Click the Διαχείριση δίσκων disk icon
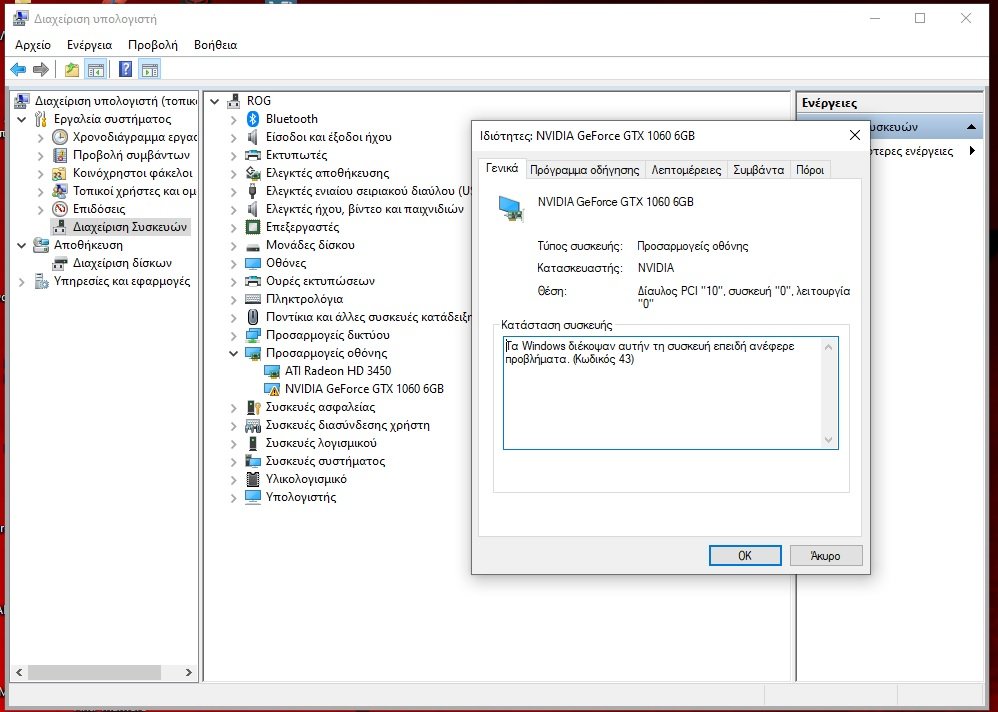The width and height of the screenshot is (998, 712). coord(60,263)
